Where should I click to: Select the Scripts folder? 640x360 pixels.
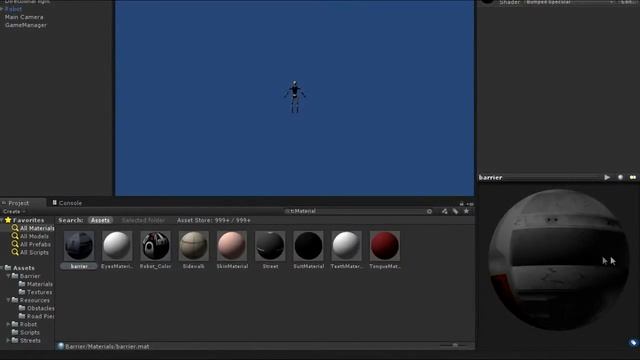click(x=26, y=332)
